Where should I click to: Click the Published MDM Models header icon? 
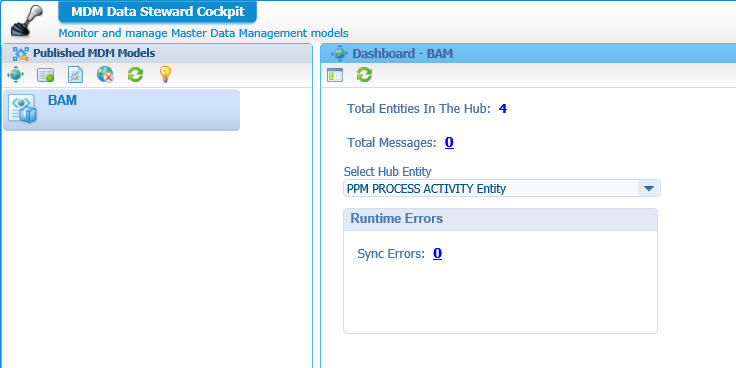point(20,54)
